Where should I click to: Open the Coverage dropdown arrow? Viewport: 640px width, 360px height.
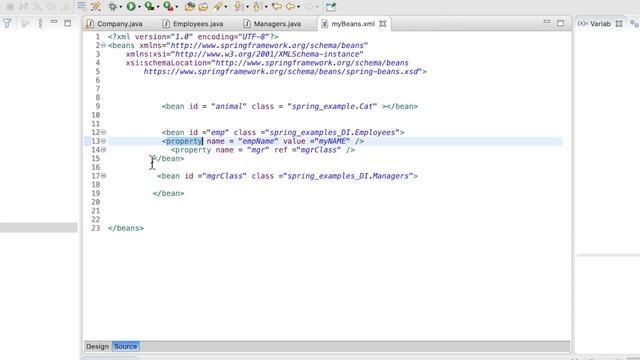click(x=158, y=7)
